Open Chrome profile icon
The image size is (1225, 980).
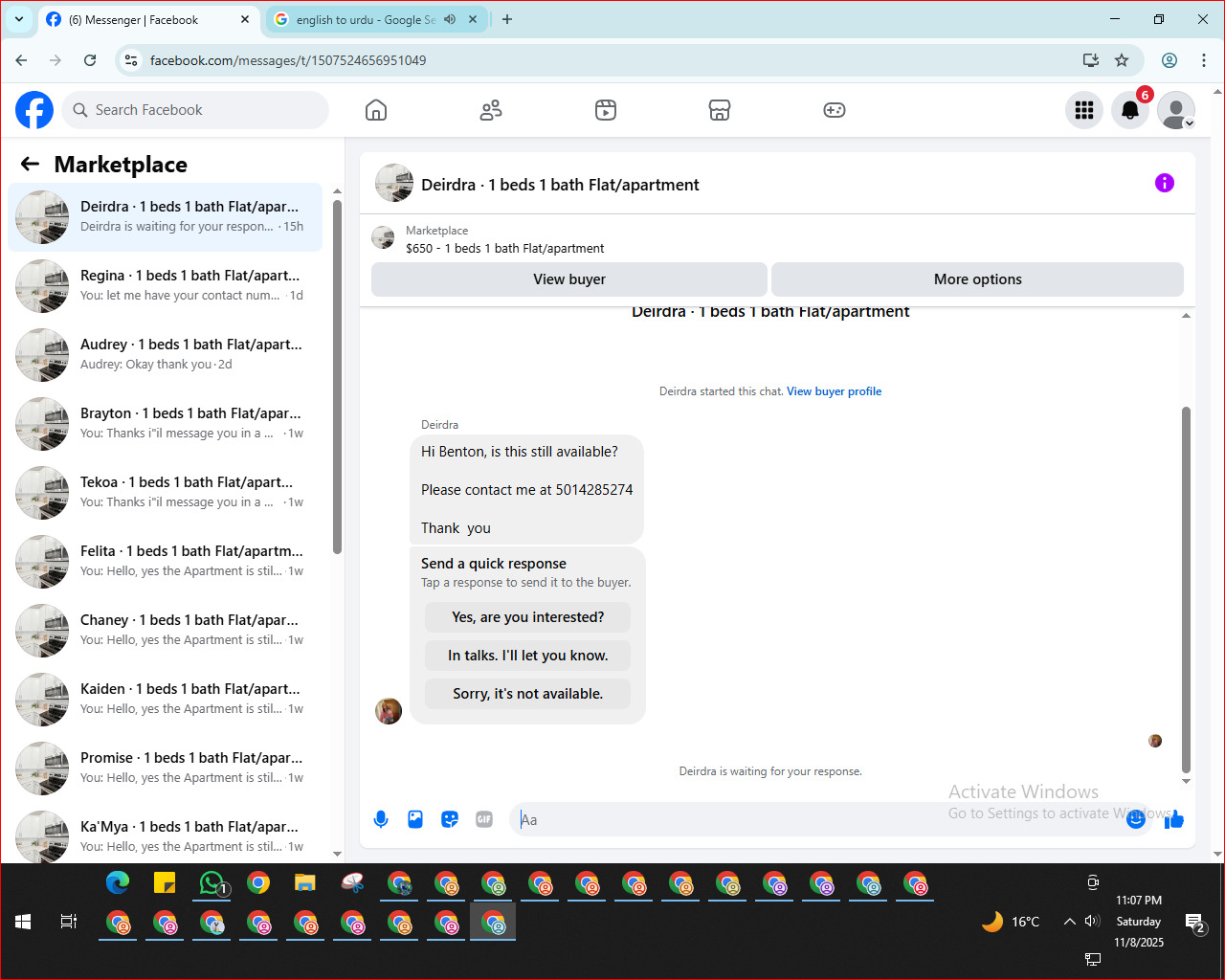1169,60
